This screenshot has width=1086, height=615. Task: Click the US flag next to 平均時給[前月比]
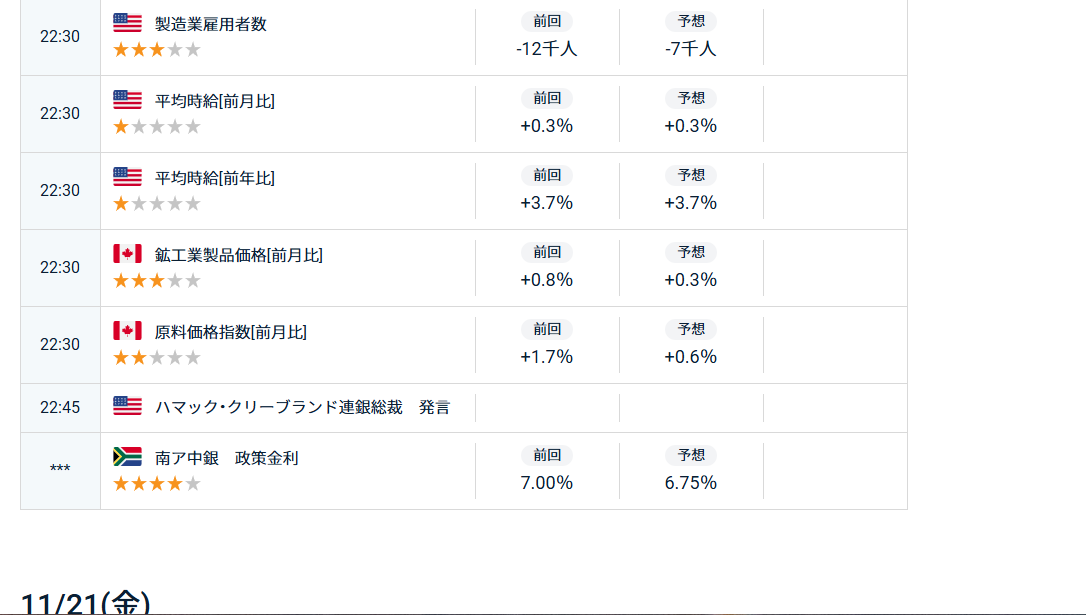pos(127,100)
